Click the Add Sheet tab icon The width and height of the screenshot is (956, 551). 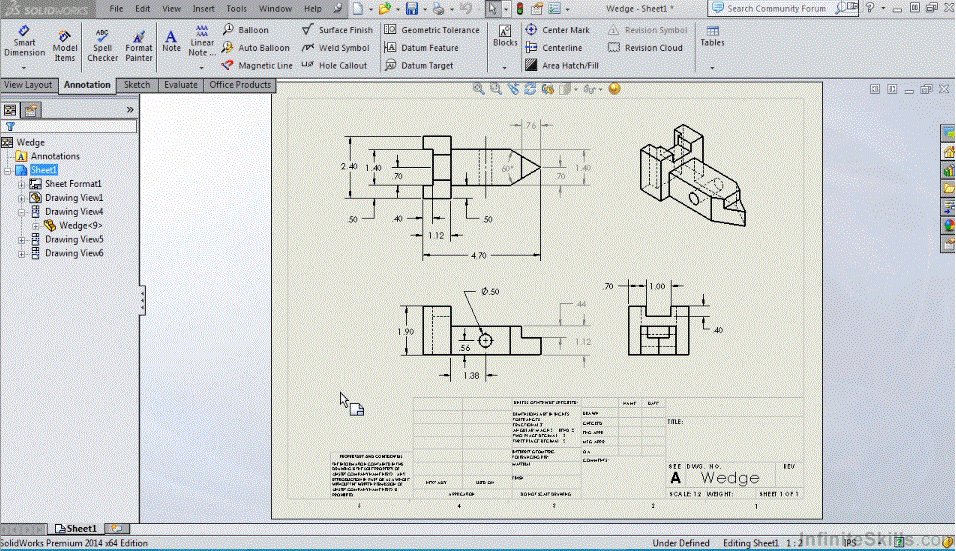click(116, 528)
